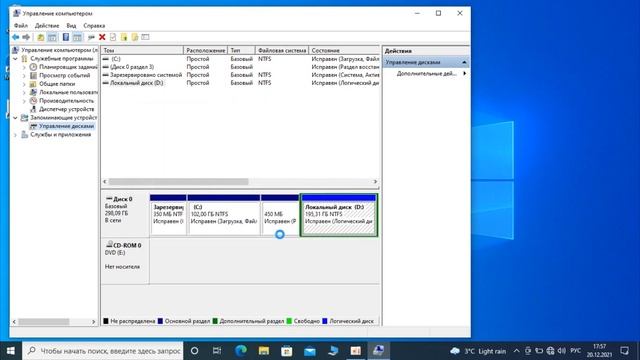This screenshot has width=640, height=360.
Task: Sort by the Том column header
Action: 142,50
